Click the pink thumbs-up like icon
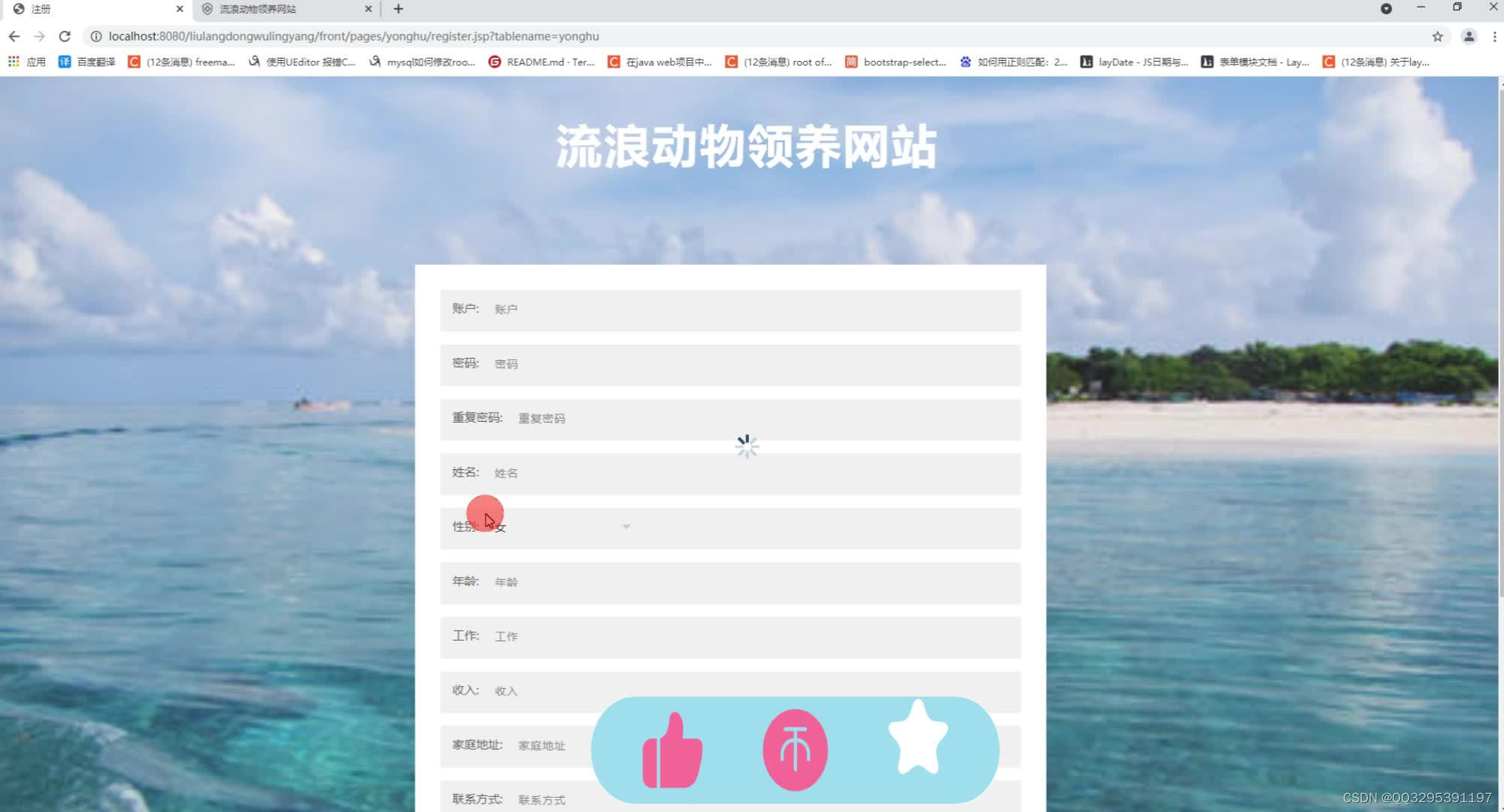 (672, 750)
